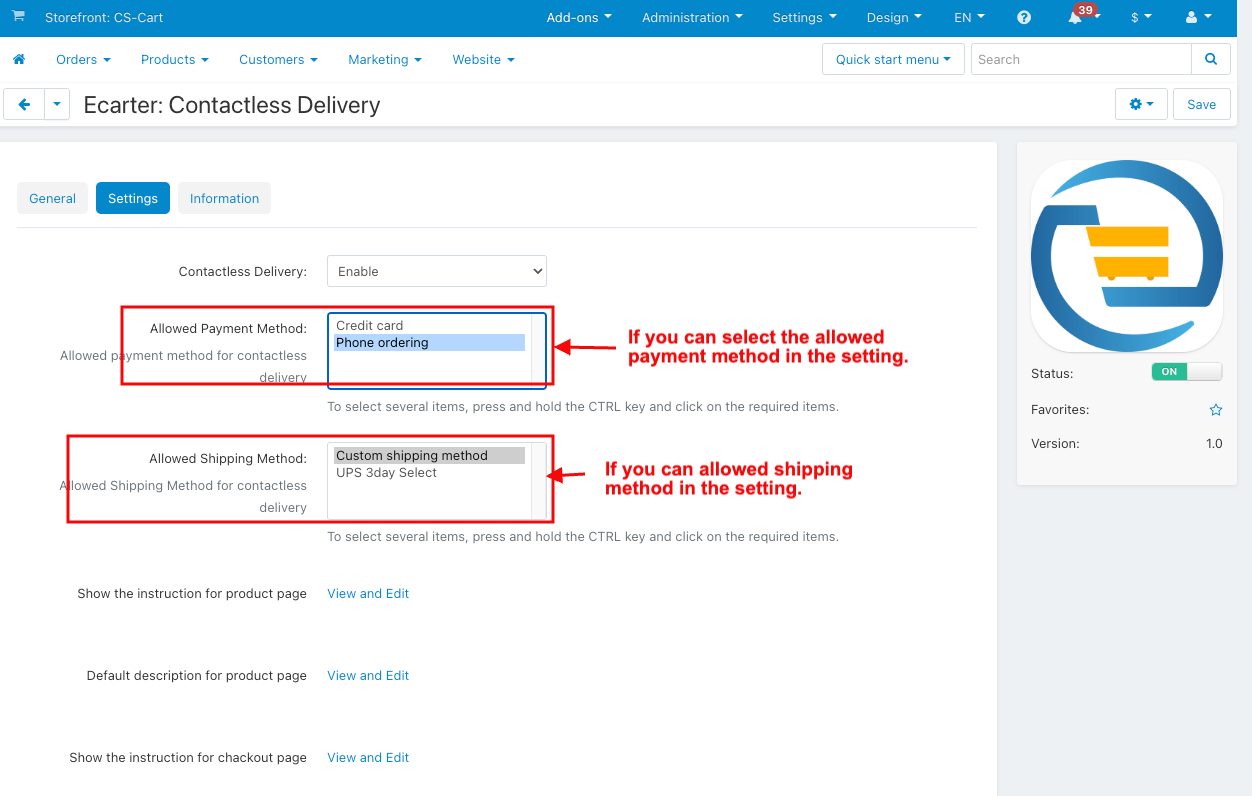Select UPS 3day Select shipping option
1252x796 pixels.
coord(429,473)
